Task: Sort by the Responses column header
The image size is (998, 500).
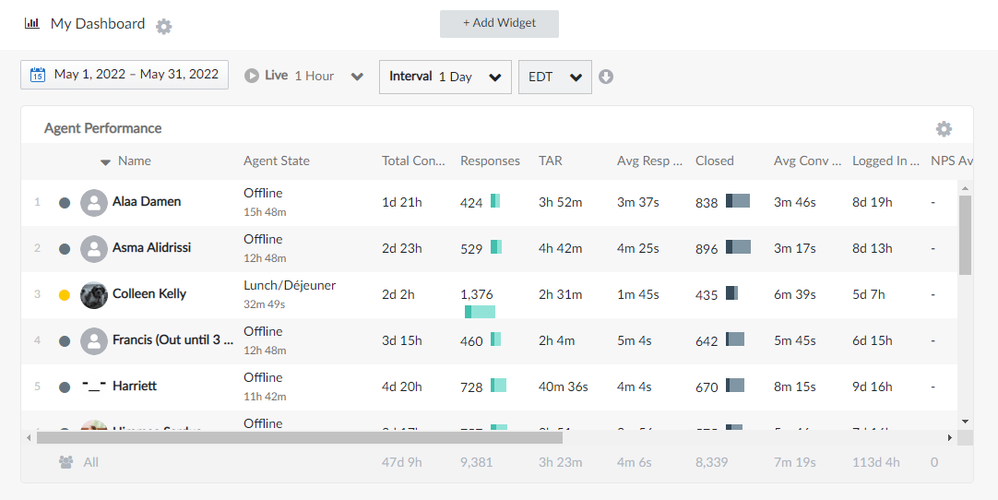Action: 490,161
